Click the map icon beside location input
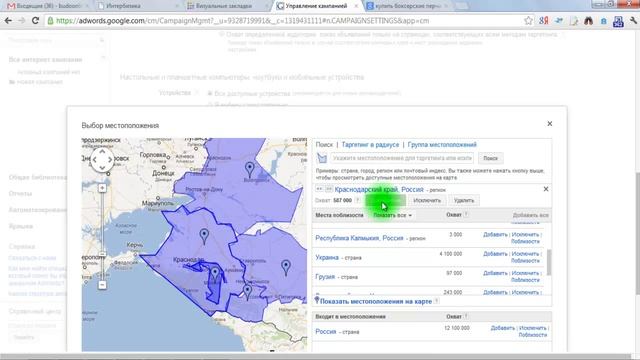The image size is (640, 360). (322, 158)
